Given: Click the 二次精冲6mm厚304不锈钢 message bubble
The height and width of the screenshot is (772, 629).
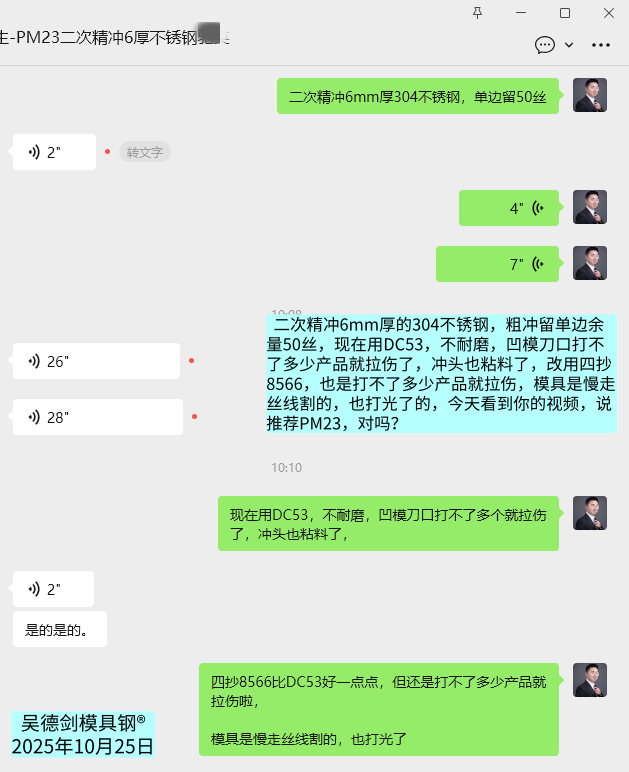Looking at the screenshot, I should (418, 96).
